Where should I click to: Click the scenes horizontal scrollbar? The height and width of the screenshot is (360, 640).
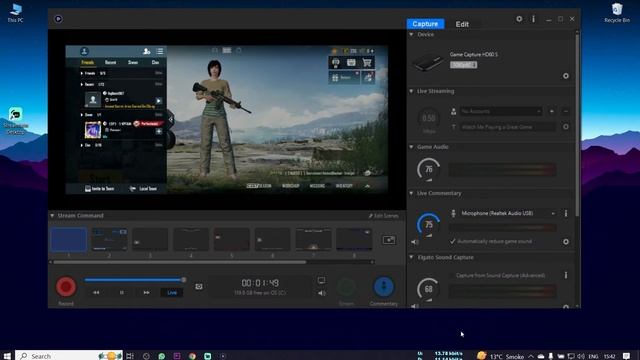coord(180,262)
